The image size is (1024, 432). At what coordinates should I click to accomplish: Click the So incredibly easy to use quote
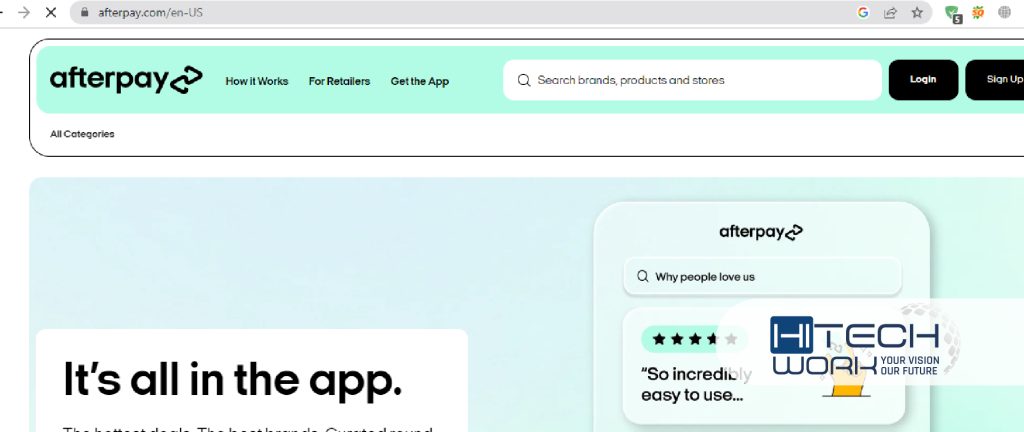(696, 384)
